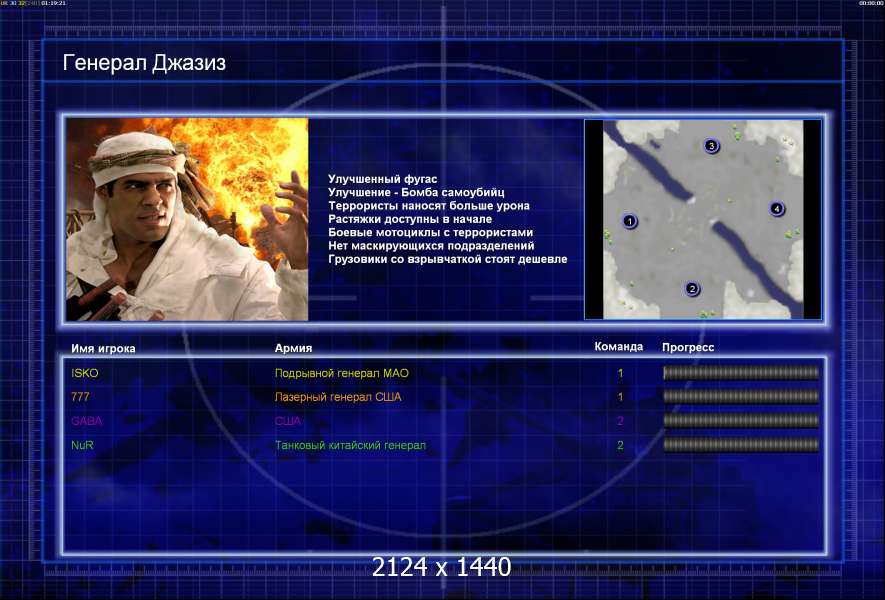885x600 pixels.
Task: Click the title 'Генерал Джазиз'
Action: (x=144, y=63)
